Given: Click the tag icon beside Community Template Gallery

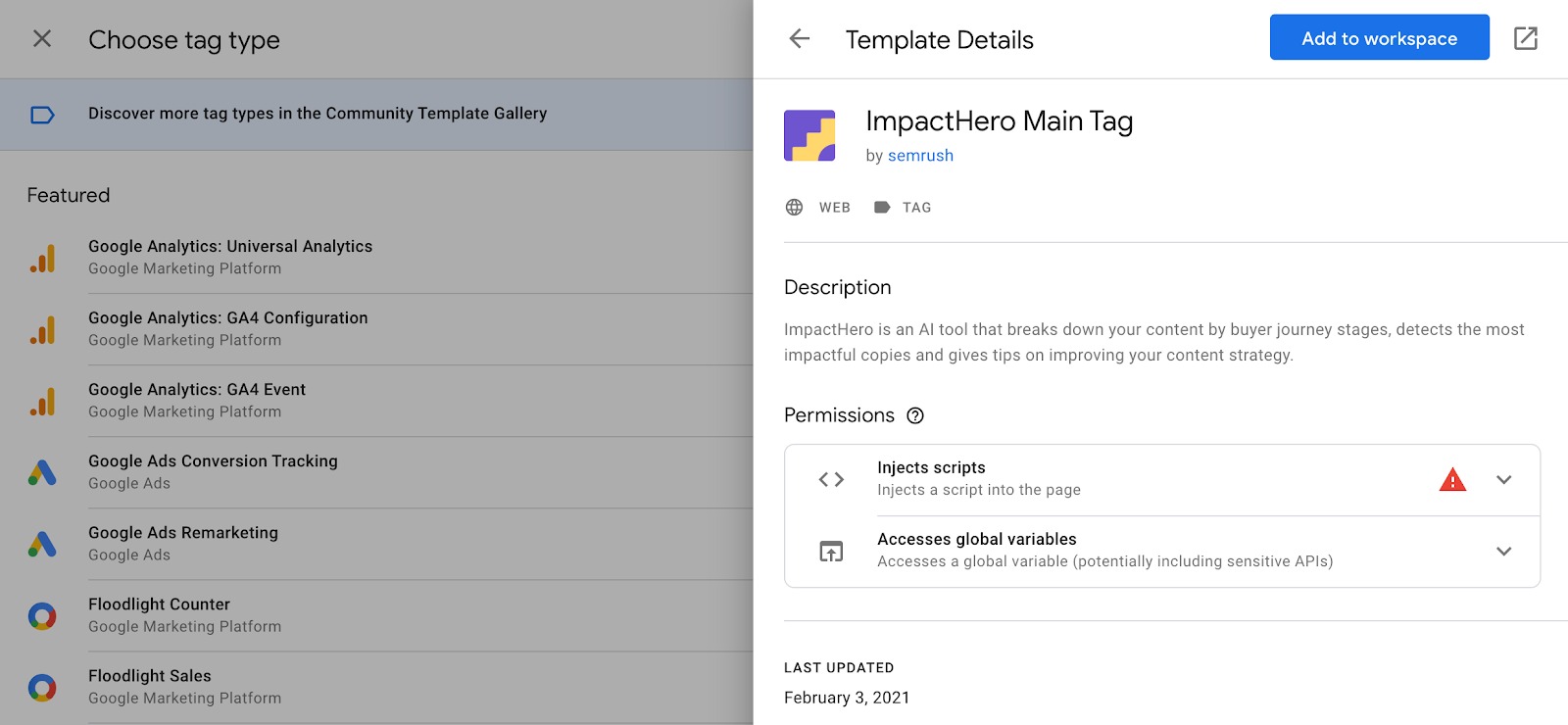Looking at the screenshot, I should pyautogui.click(x=42, y=115).
